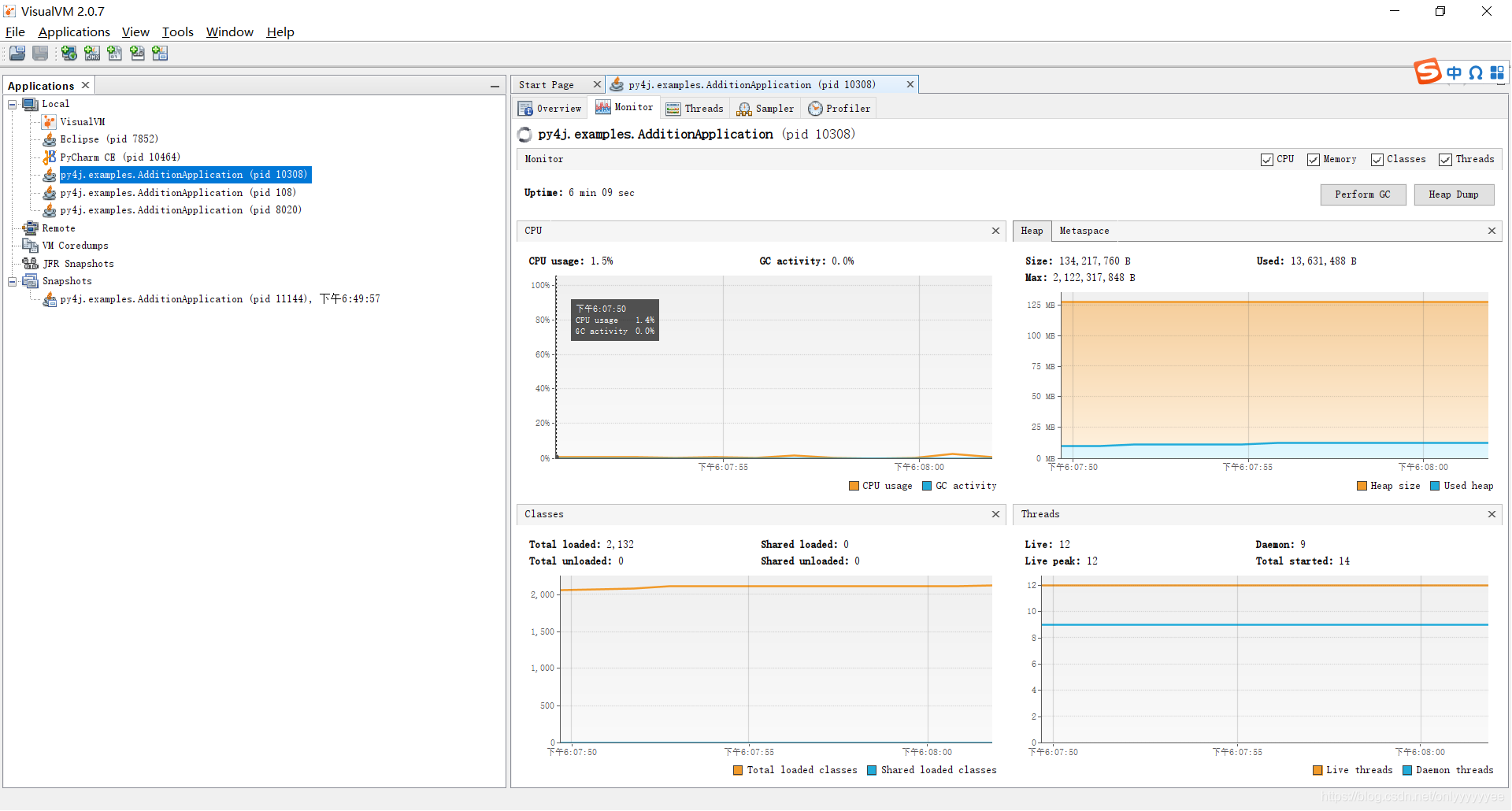Select the snapshot pid 11144 entry
This screenshot has width=1512, height=811.
click(x=220, y=299)
